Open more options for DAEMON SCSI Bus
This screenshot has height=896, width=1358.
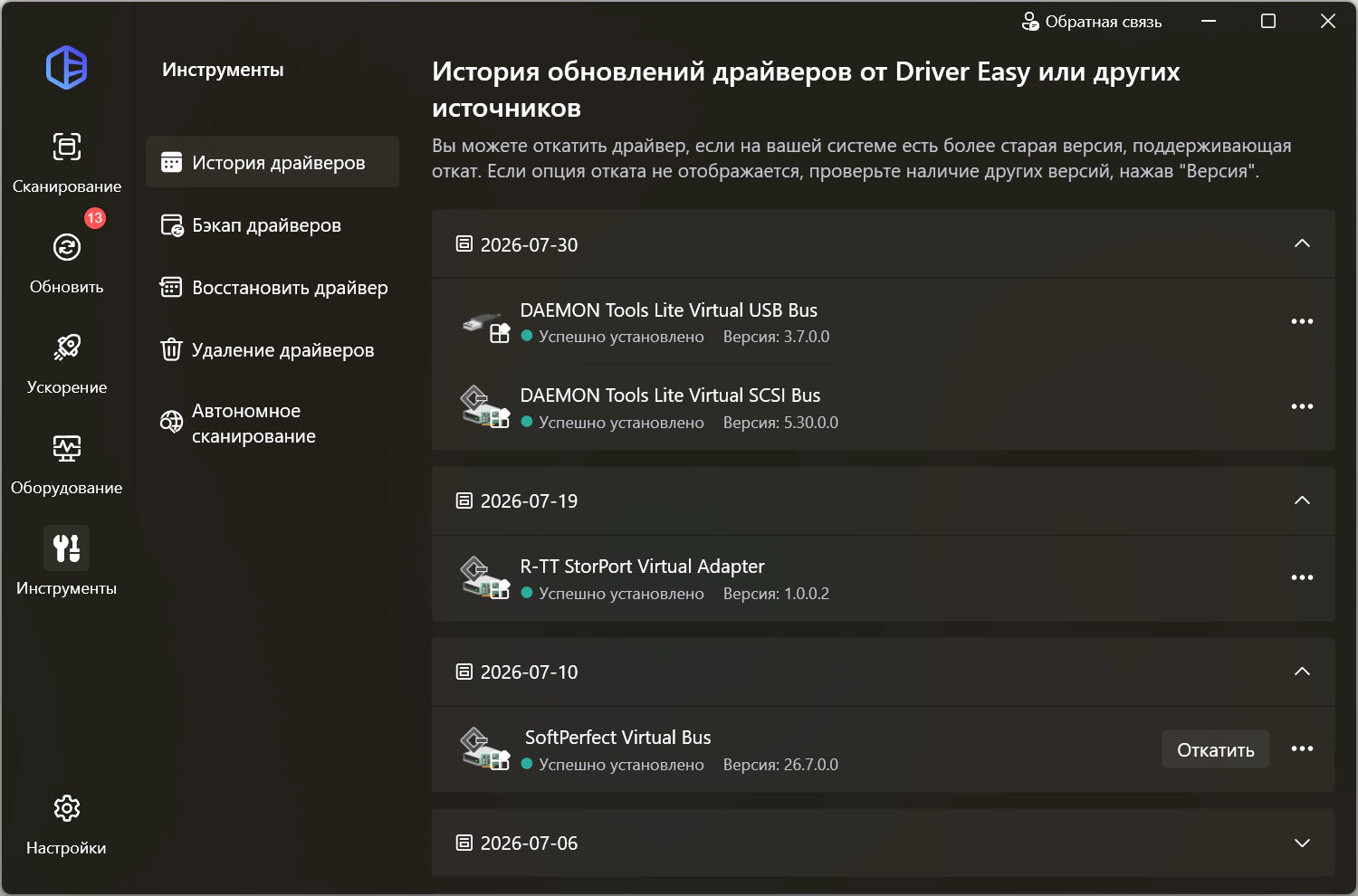(x=1302, y=406)
